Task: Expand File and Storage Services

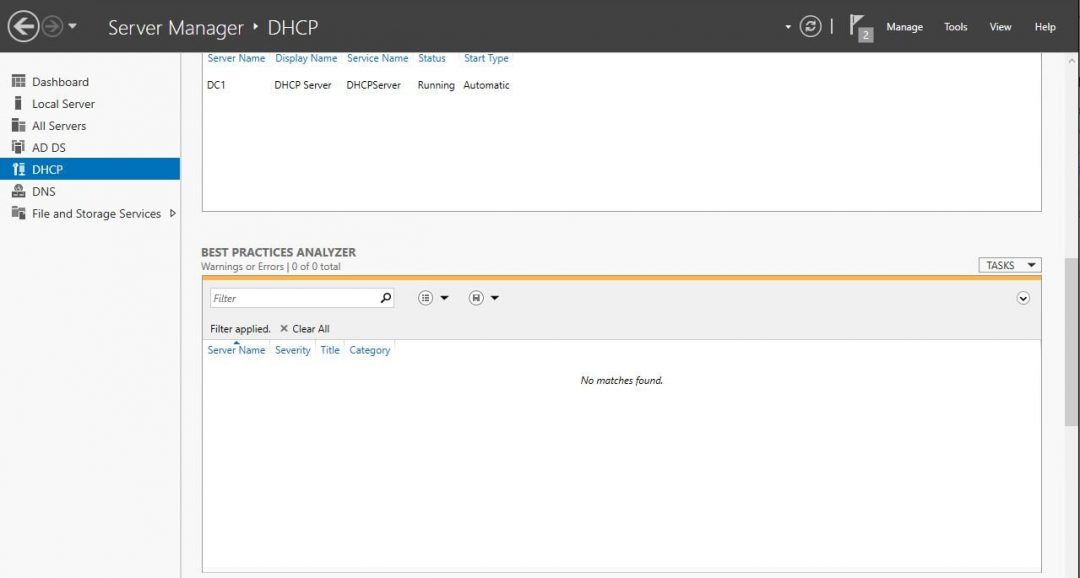Action: pyautogui.click(x=171, y=213)
